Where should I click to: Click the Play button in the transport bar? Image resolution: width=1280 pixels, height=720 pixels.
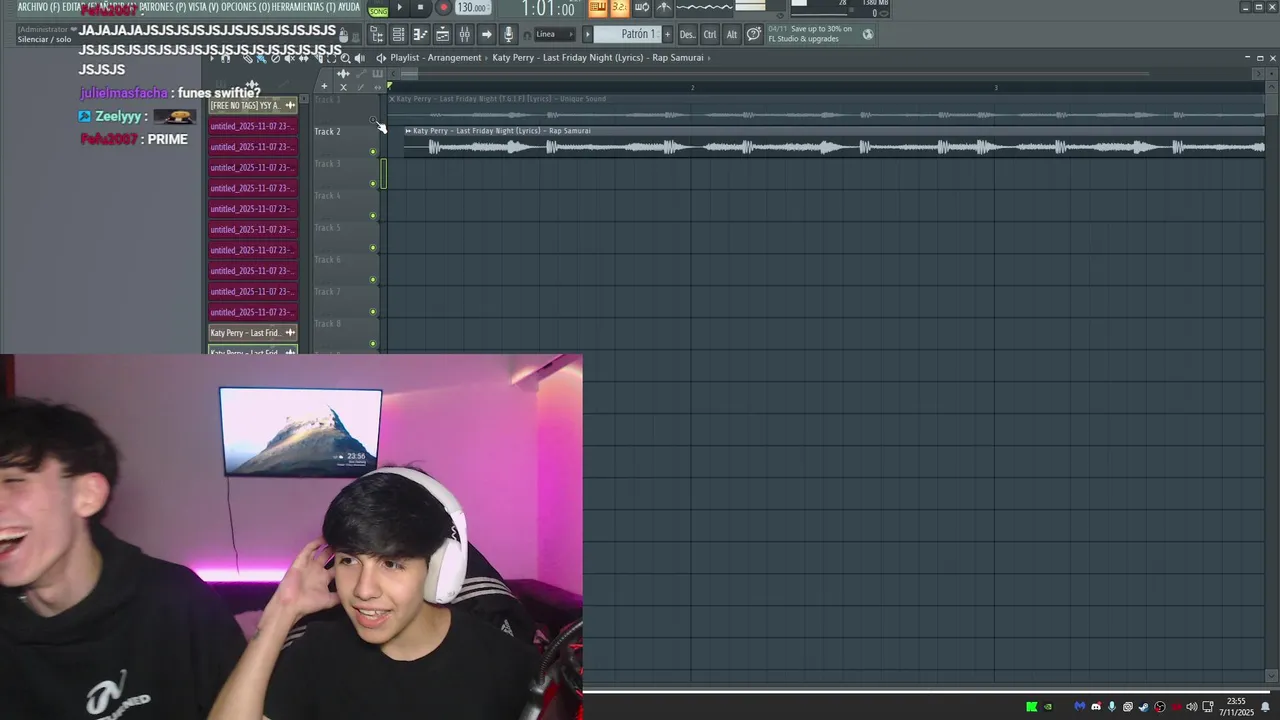click(x=399, y=8)
